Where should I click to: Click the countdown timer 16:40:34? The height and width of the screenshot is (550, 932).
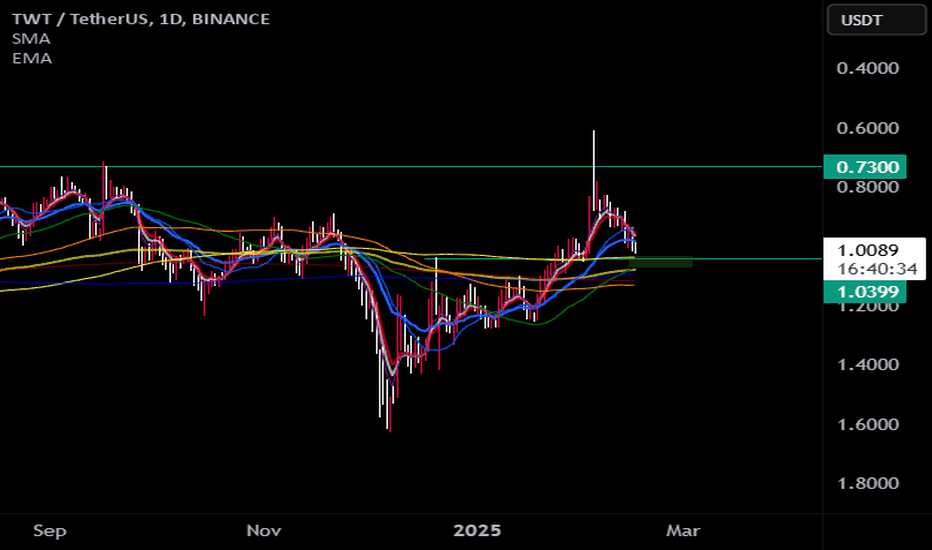click(x=877, y=269)
